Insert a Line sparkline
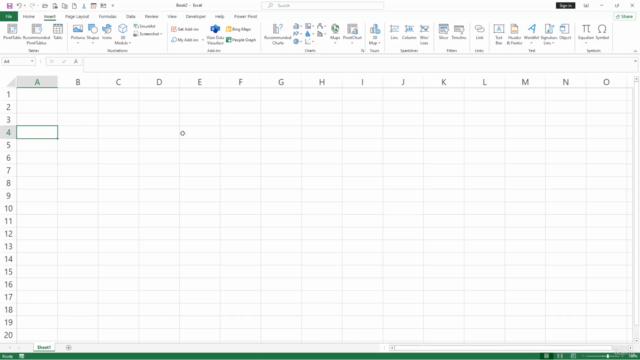The width and height of the screenshot is (640, 360). point(394,32)
